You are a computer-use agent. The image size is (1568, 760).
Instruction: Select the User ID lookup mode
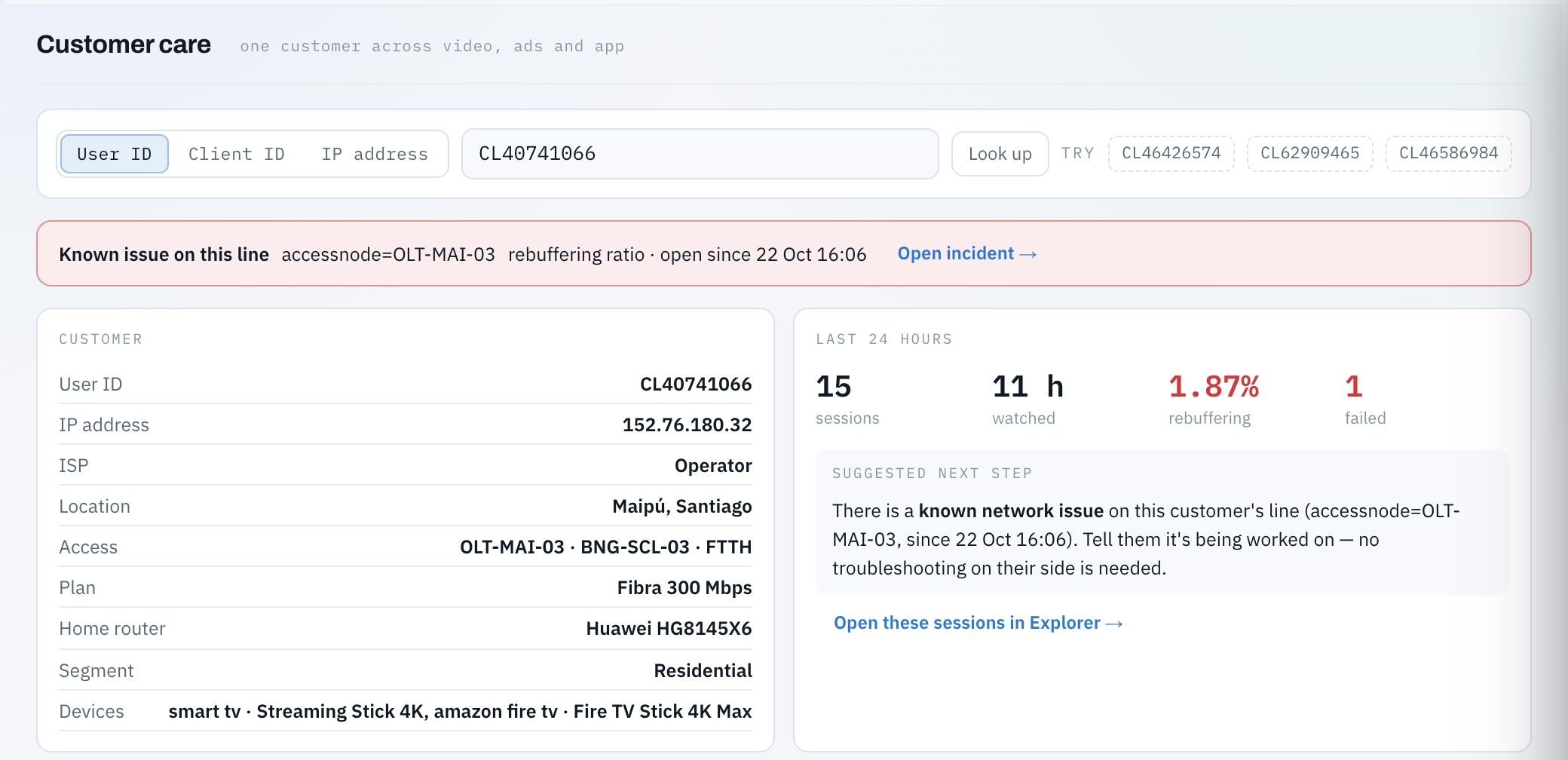point(115,154)
